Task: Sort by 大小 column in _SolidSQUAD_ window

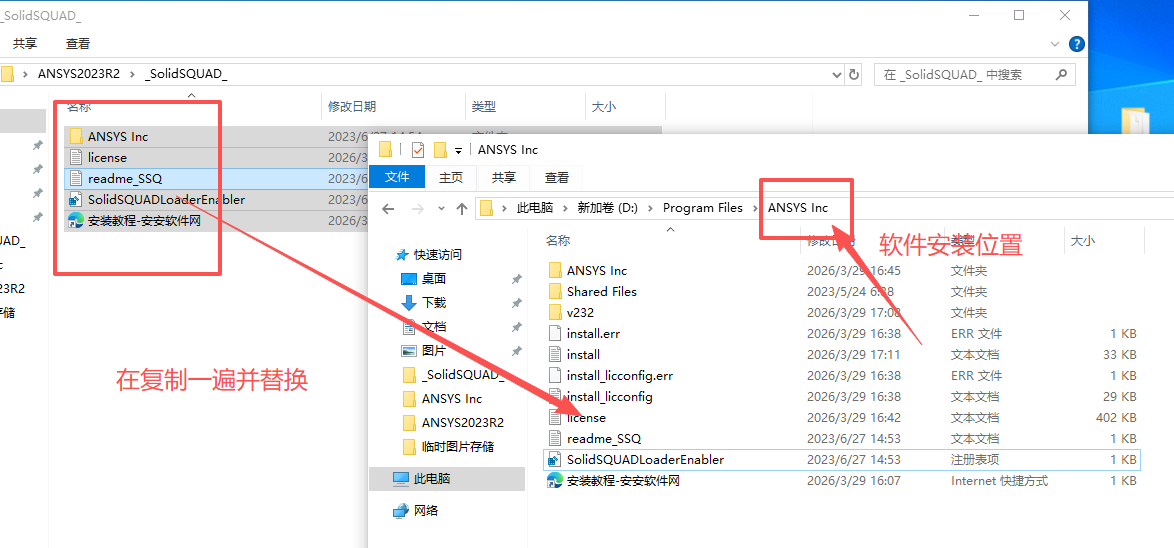Action: pos(603,107)
